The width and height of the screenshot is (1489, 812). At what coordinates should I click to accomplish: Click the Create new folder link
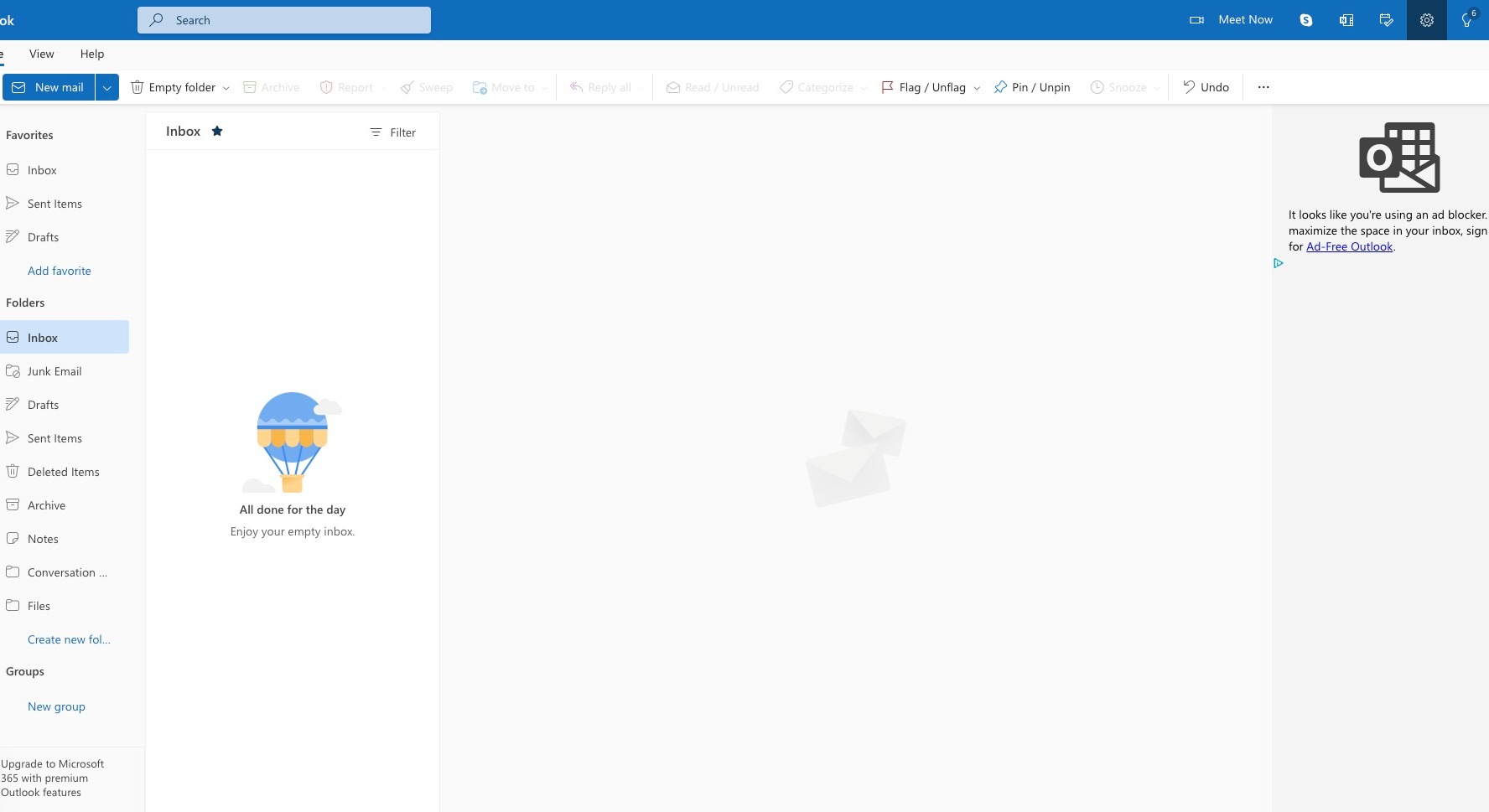(x=69, y=639)
